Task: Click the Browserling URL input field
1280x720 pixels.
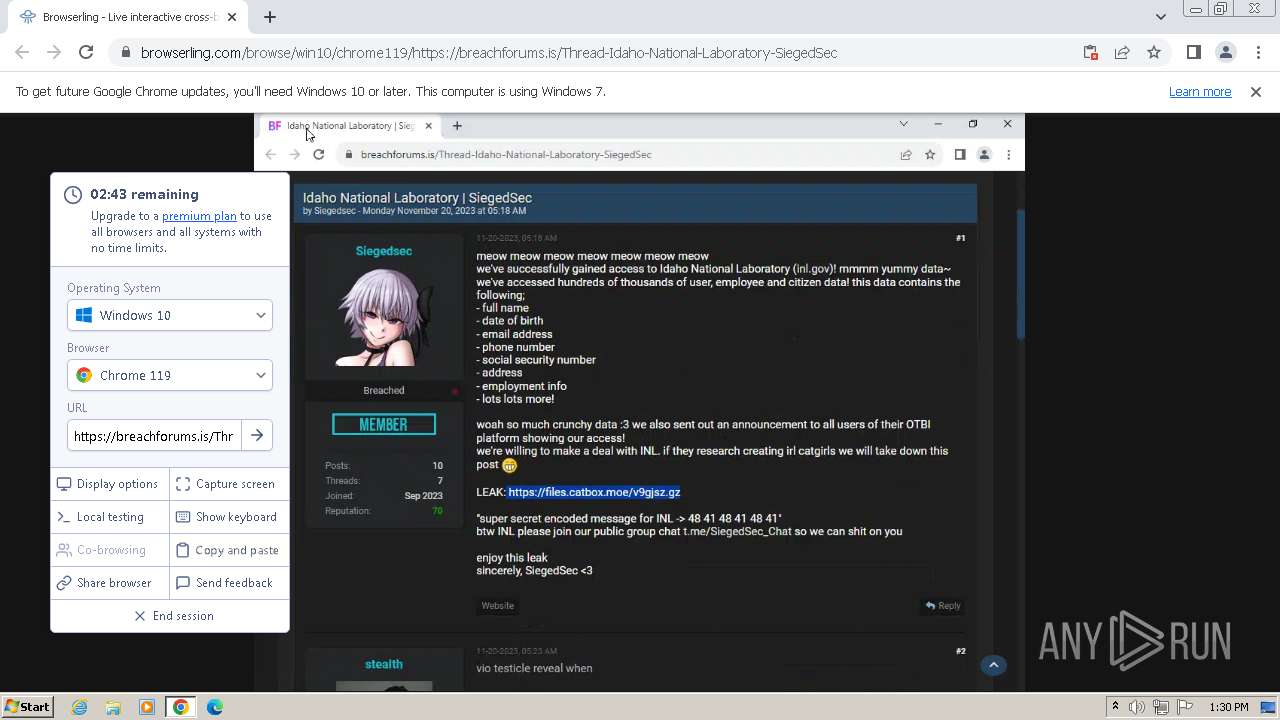Action: click(153, 436)
